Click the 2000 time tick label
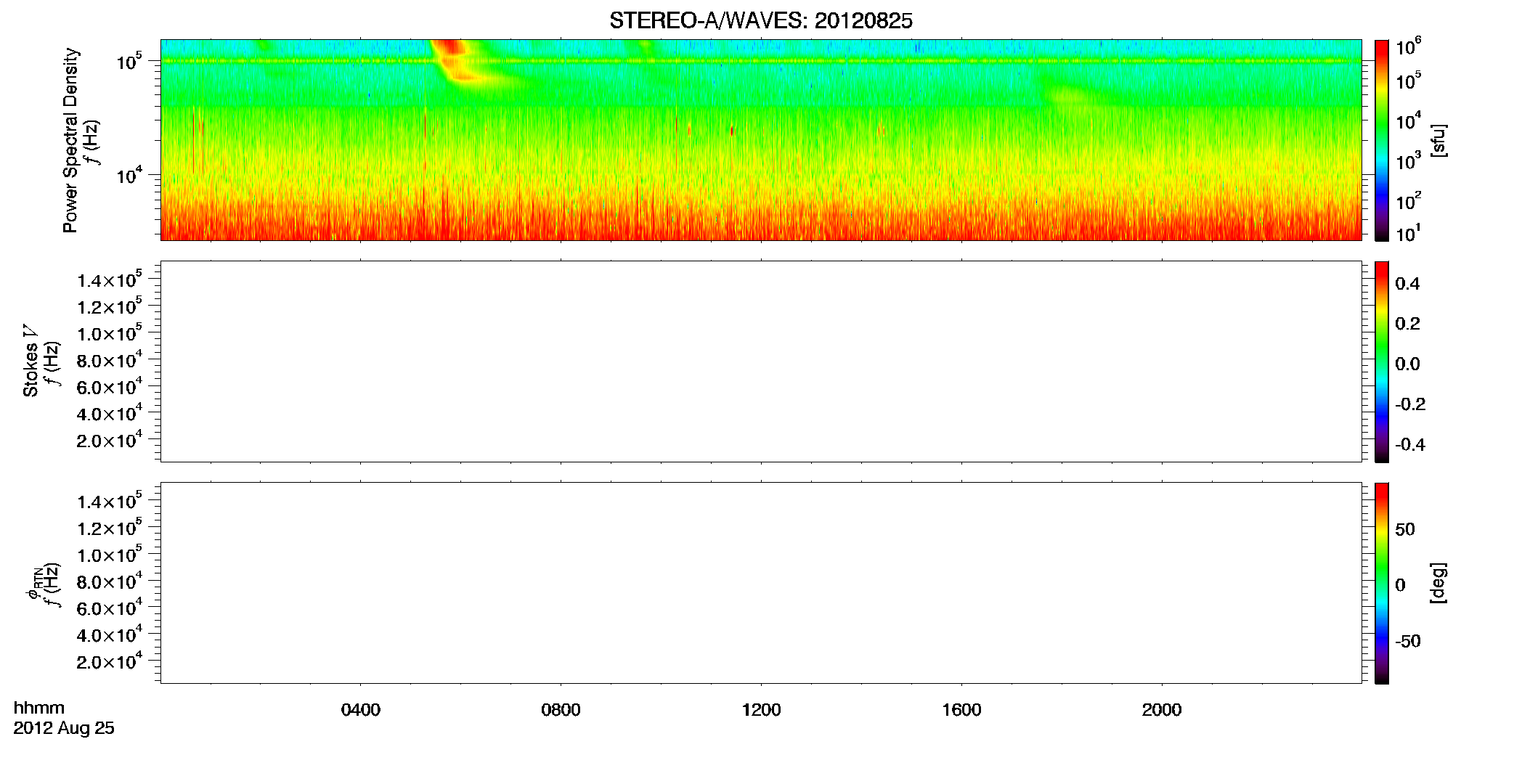 point(1162,710)
